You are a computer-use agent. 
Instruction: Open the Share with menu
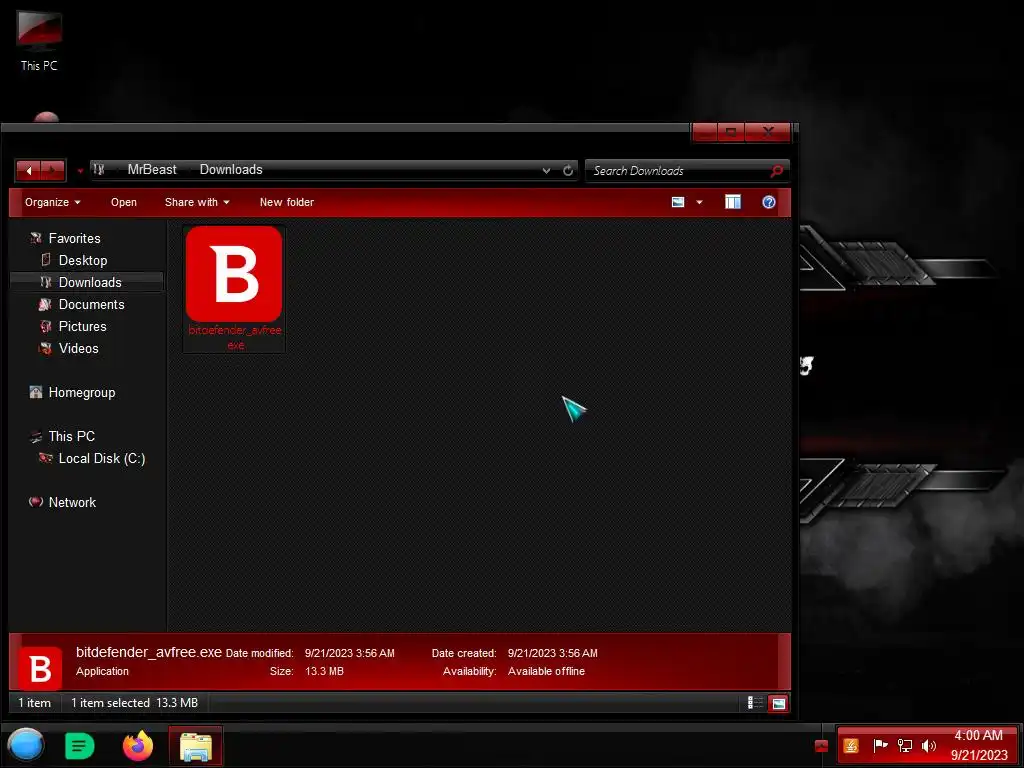(x=197, y=202)
